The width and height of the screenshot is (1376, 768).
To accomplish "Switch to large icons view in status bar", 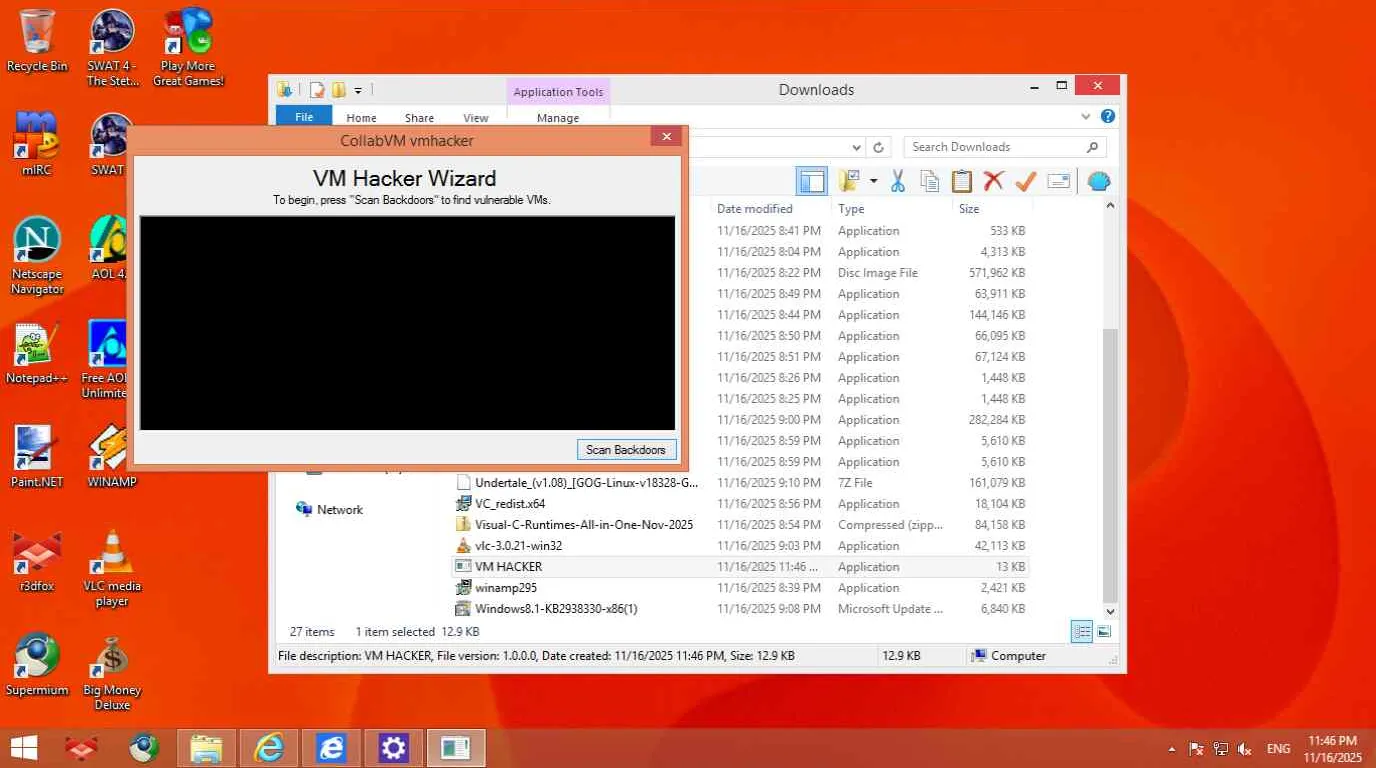I will [1104, 631].
